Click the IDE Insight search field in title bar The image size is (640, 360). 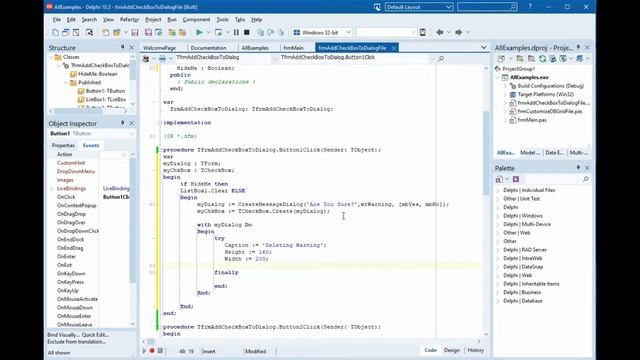487,7
